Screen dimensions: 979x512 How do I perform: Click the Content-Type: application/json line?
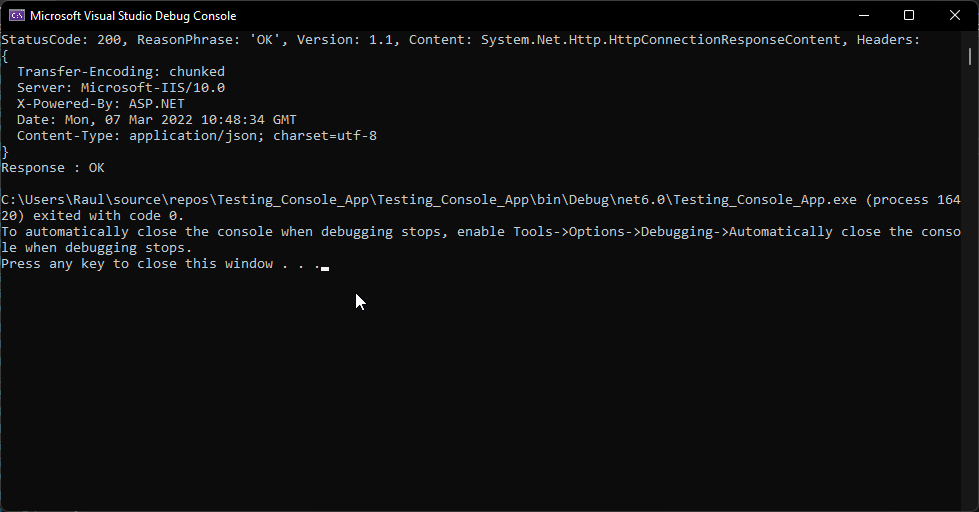pos(197,135)
